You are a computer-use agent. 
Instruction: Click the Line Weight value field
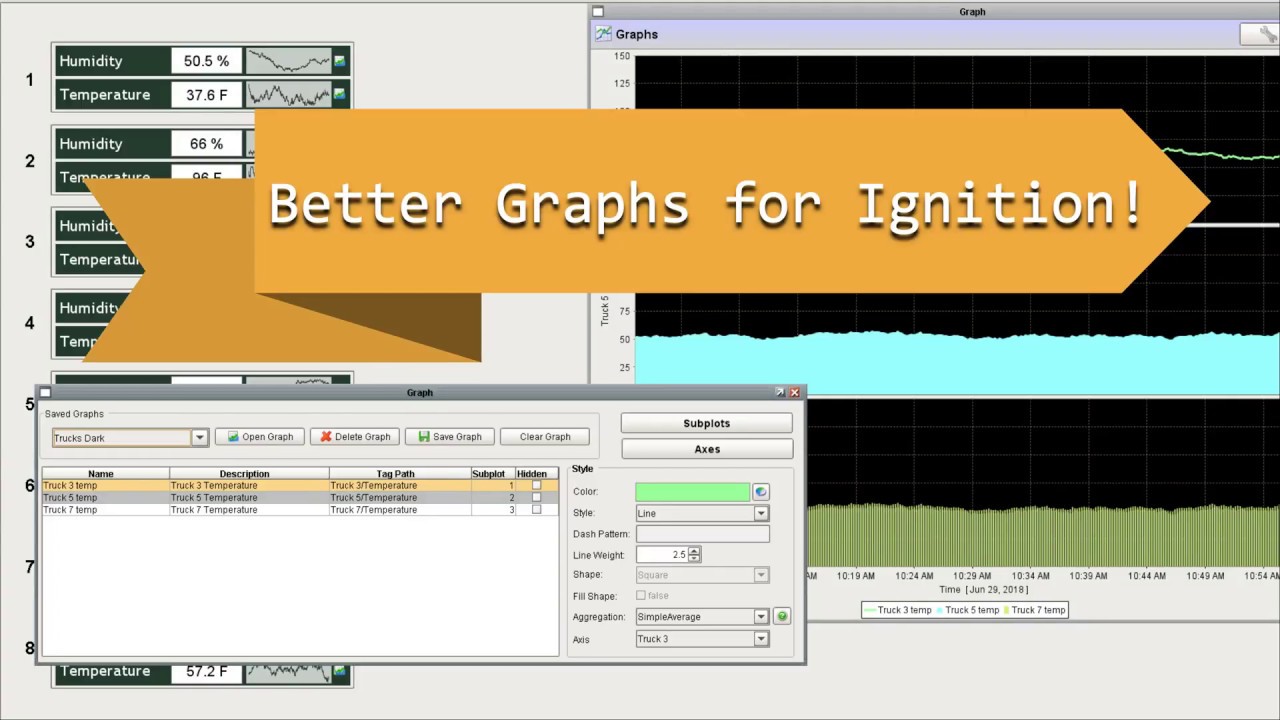(662, 555)
